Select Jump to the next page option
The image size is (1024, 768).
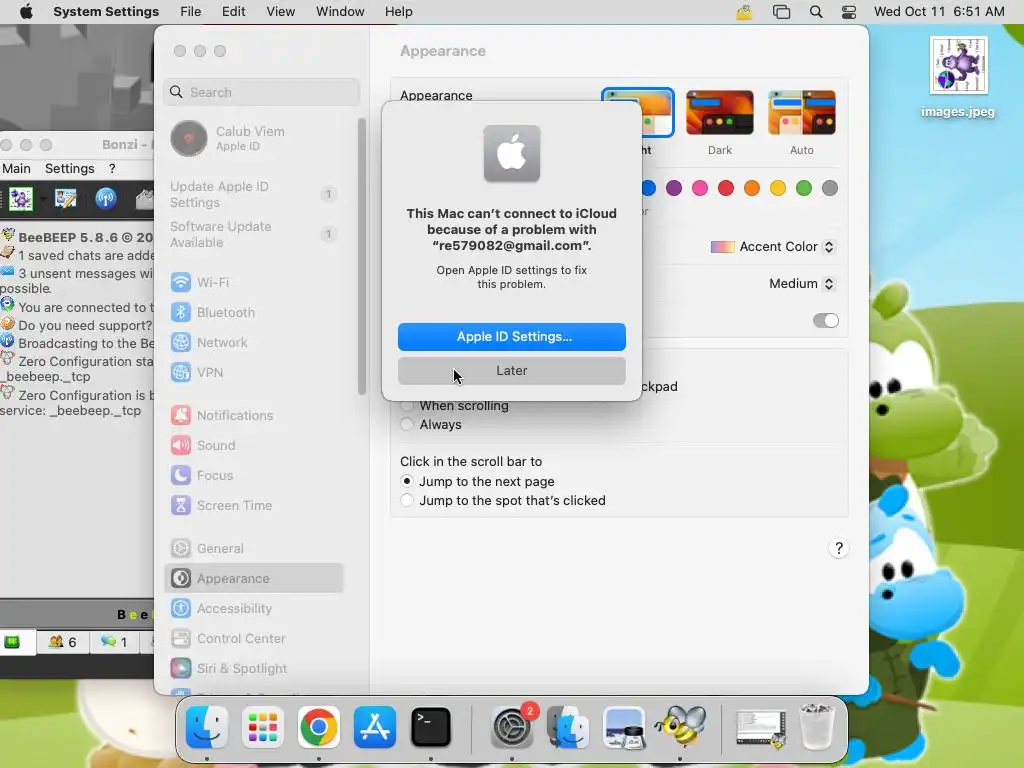coord(407,481)
